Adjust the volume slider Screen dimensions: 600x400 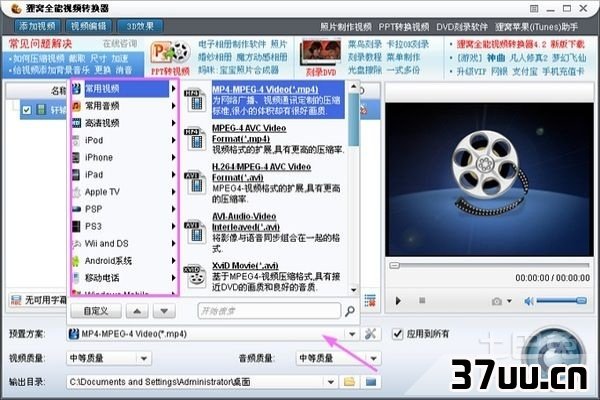point(561,301)
